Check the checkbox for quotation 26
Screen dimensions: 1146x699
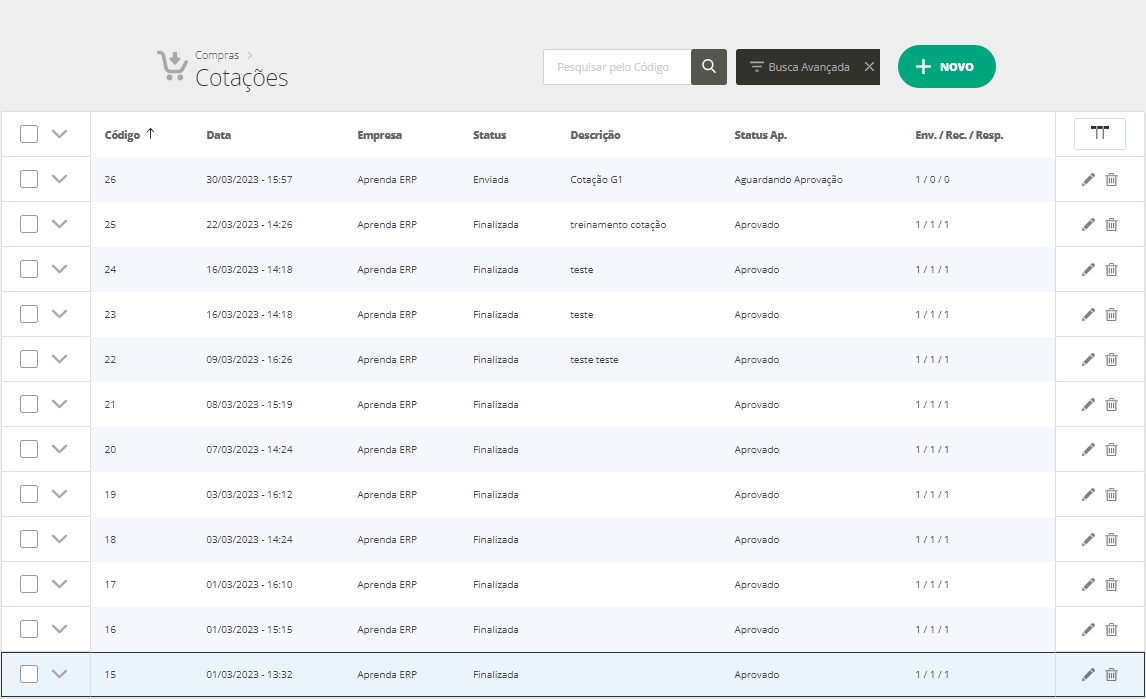[29, 180]
